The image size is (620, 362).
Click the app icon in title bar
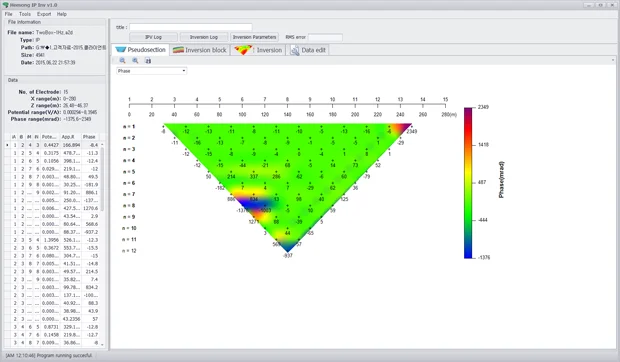pyautogui.click(x=6, y=5)
